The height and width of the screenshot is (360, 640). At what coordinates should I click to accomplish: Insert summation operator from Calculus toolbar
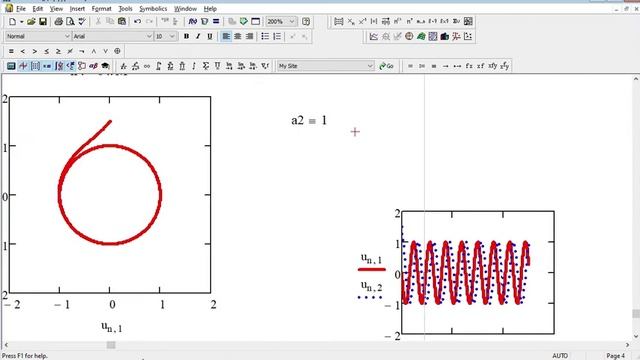click(x=206, y=66)
